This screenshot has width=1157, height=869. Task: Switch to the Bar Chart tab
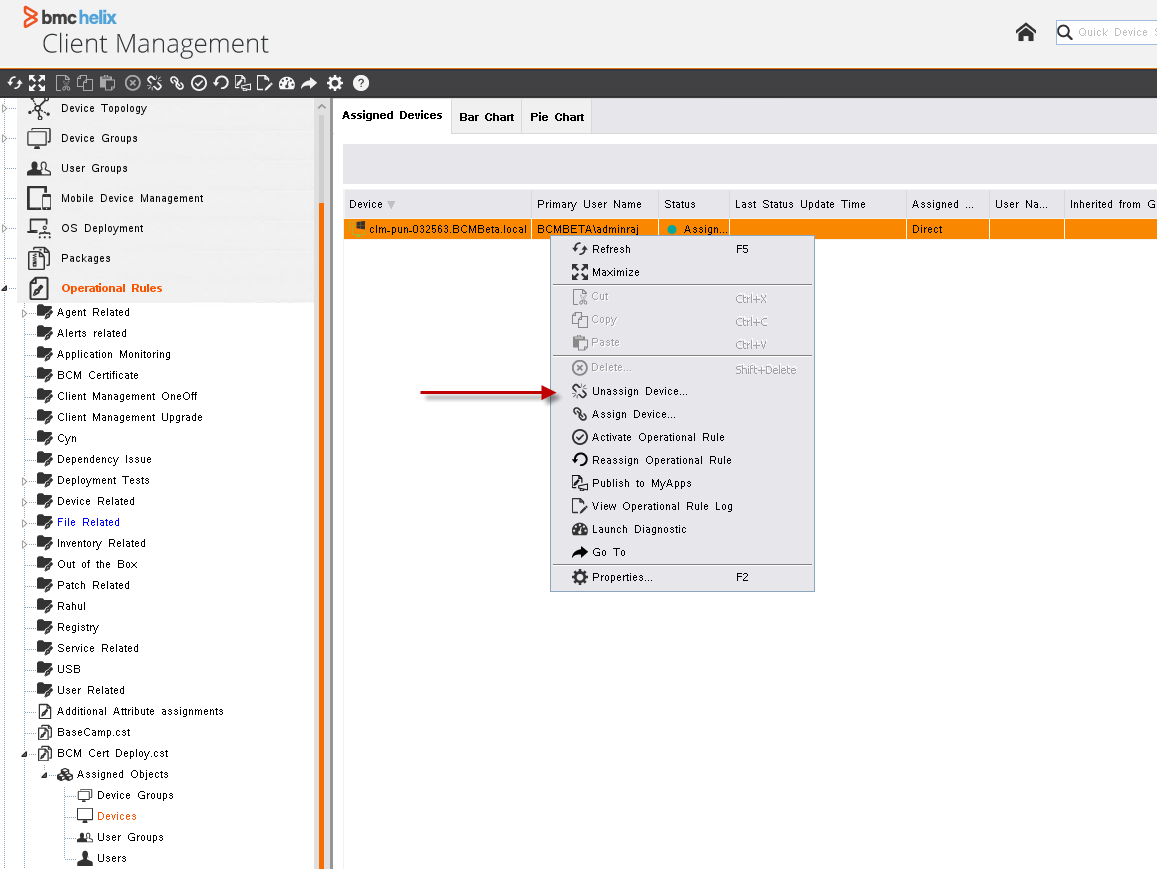[486, 117]
